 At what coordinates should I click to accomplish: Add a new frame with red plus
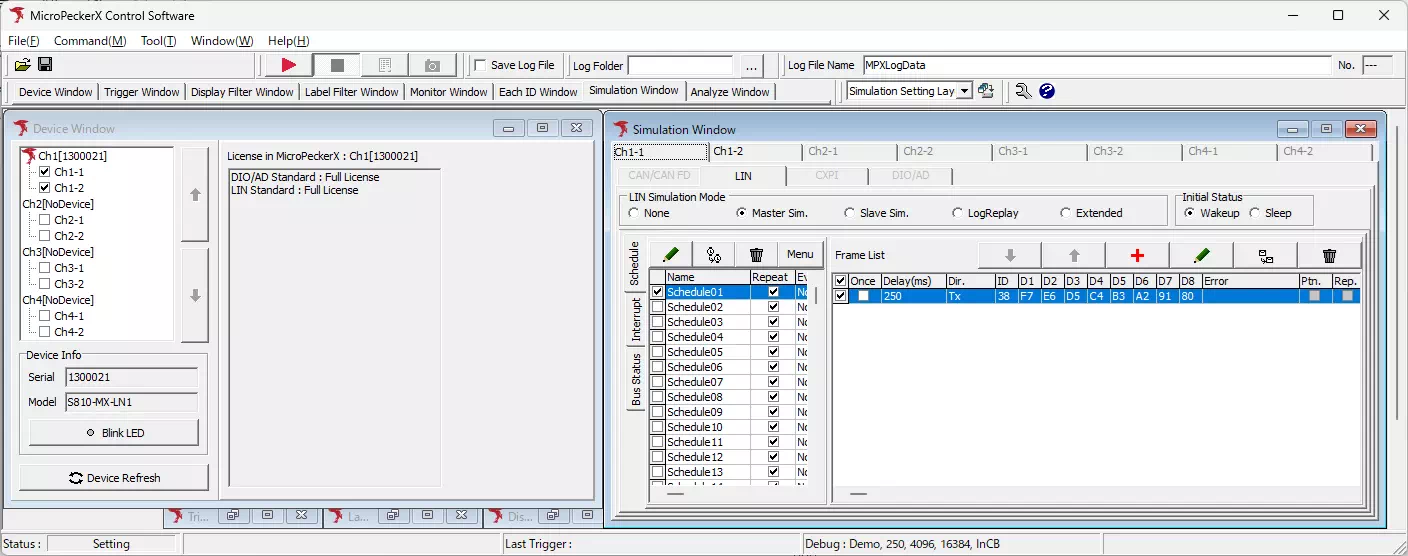[1136, 255]
